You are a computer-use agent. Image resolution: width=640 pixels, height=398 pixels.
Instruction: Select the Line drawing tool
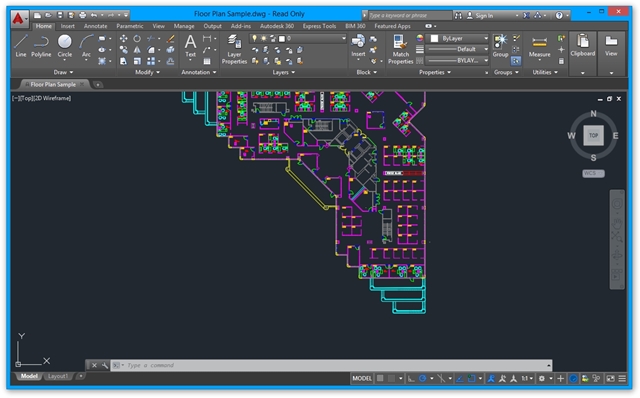[20, 46]
